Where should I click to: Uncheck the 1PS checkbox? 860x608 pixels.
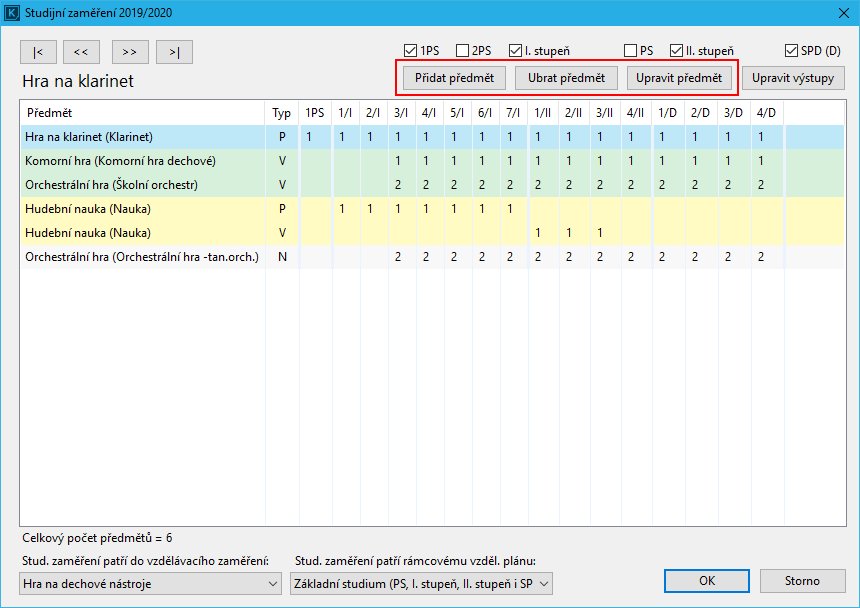[410, 50]
